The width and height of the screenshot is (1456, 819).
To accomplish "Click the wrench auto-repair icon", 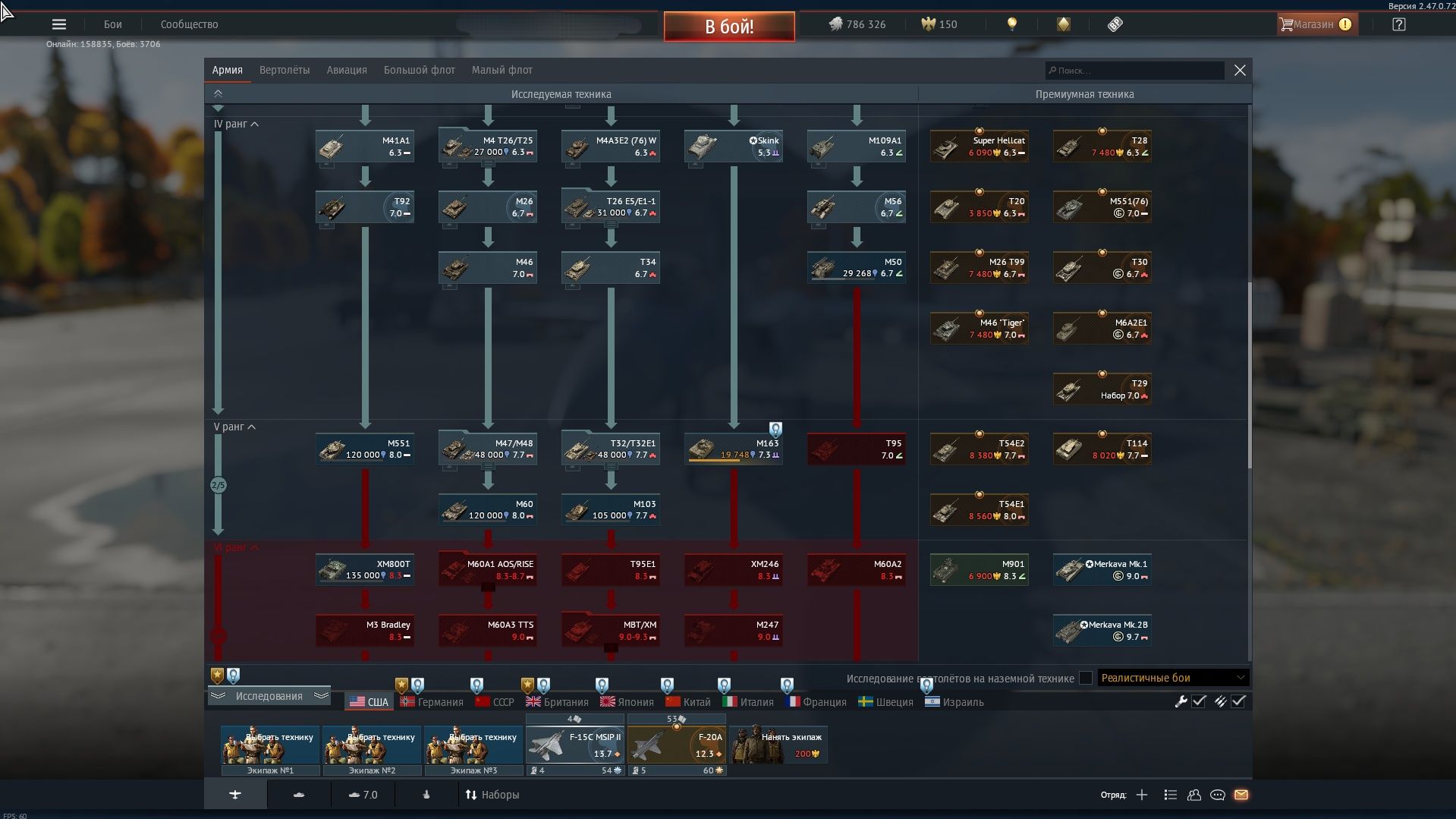I will coord(1181,702).
